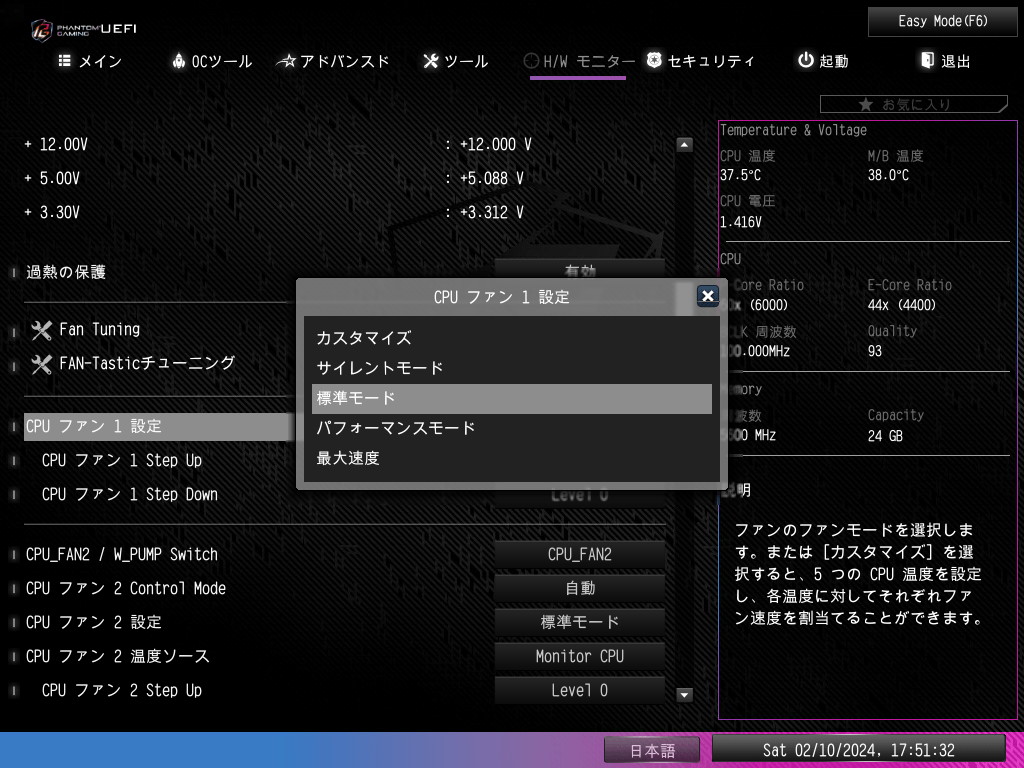Open the OCツール tab

point(212,61)
